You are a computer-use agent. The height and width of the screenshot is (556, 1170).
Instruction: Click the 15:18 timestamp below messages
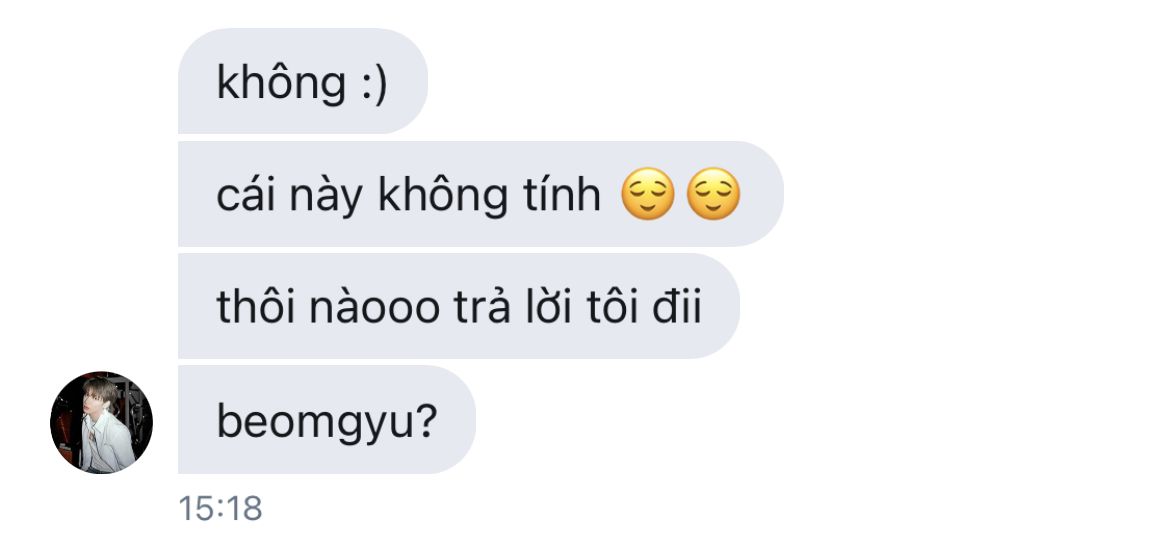point(220,509)
